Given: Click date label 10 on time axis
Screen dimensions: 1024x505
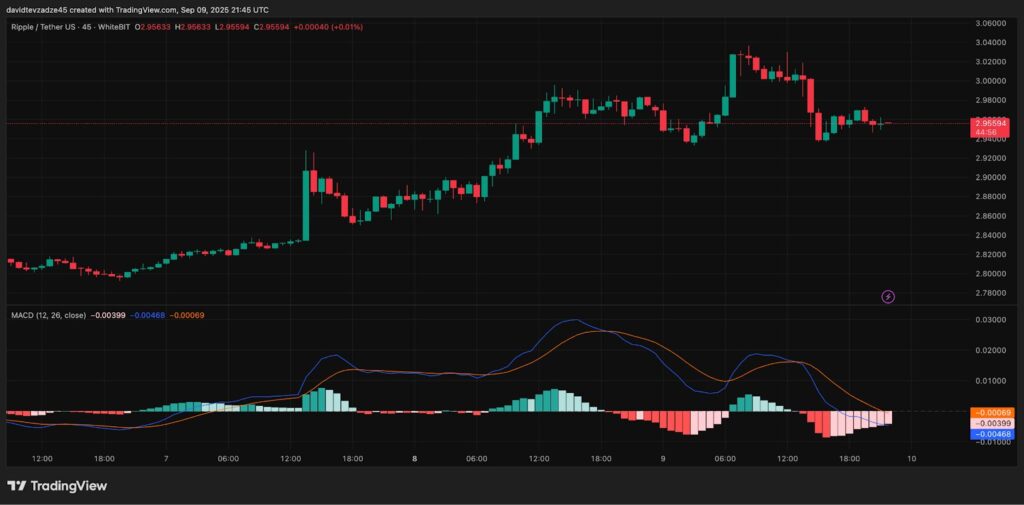Looking at the screenshot, I should click(x=910, y=458).
